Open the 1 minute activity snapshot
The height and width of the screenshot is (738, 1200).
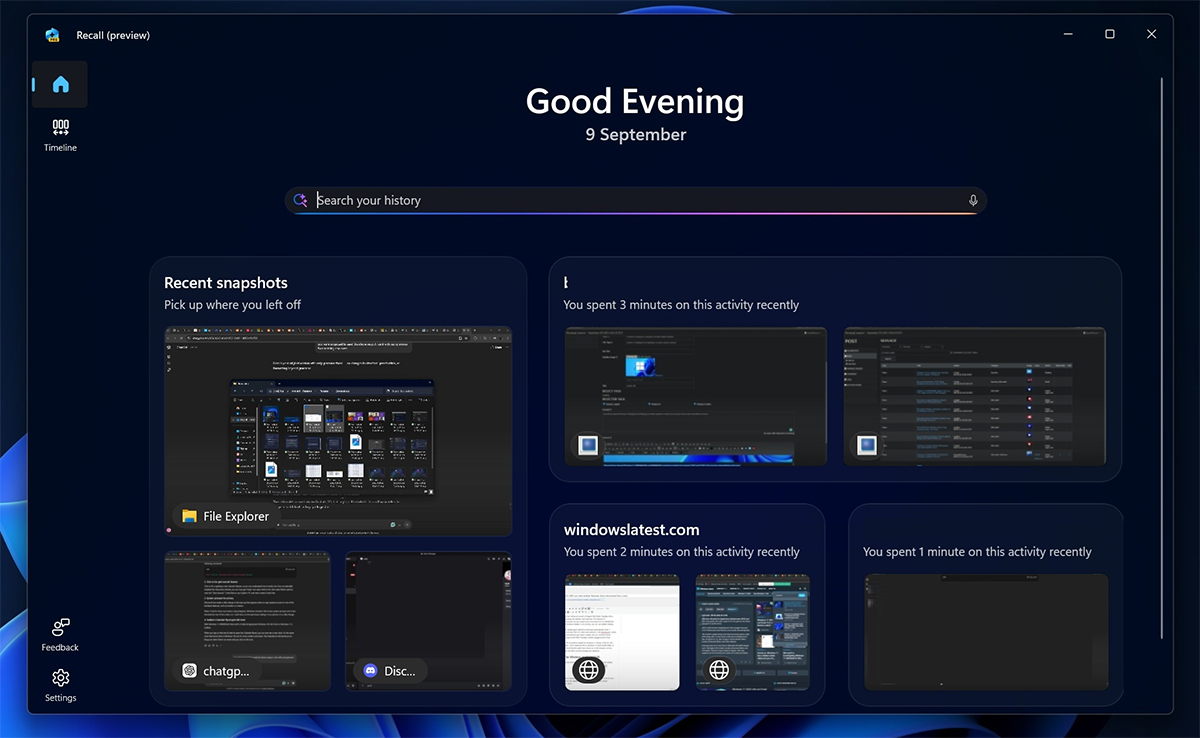(x=985, y=631)
